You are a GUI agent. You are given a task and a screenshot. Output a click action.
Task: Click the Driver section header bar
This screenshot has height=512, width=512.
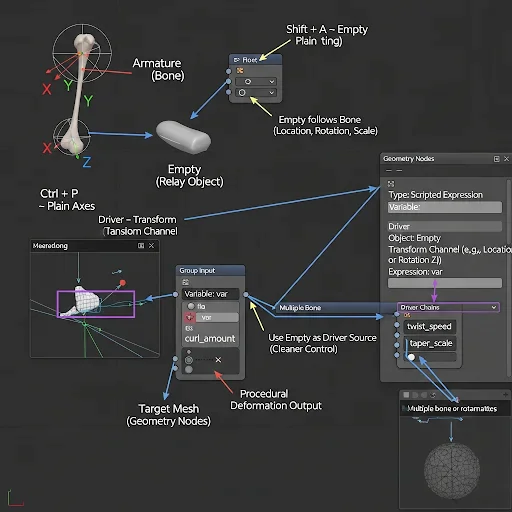(x=445, y=226)
